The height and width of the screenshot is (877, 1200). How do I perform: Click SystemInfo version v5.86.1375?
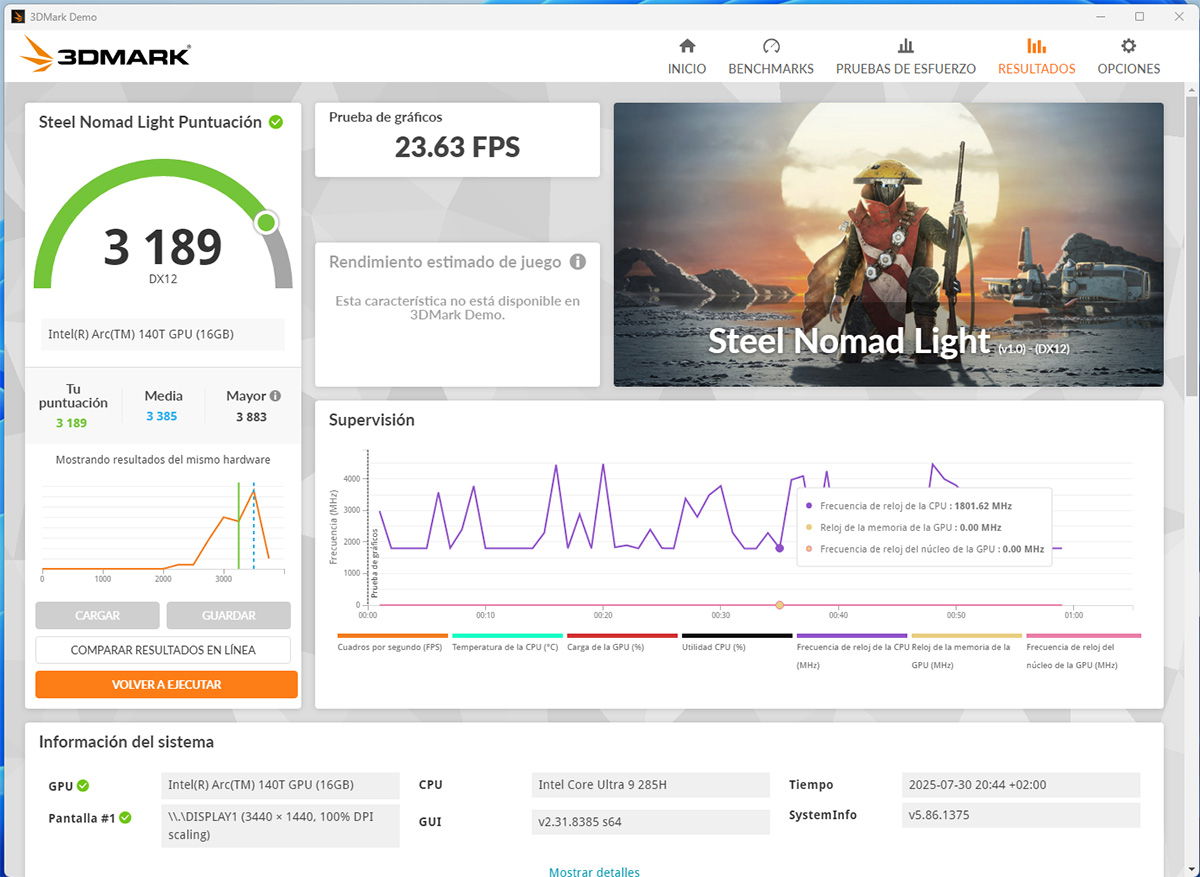pyautogui.click(x=1020, y=815)
